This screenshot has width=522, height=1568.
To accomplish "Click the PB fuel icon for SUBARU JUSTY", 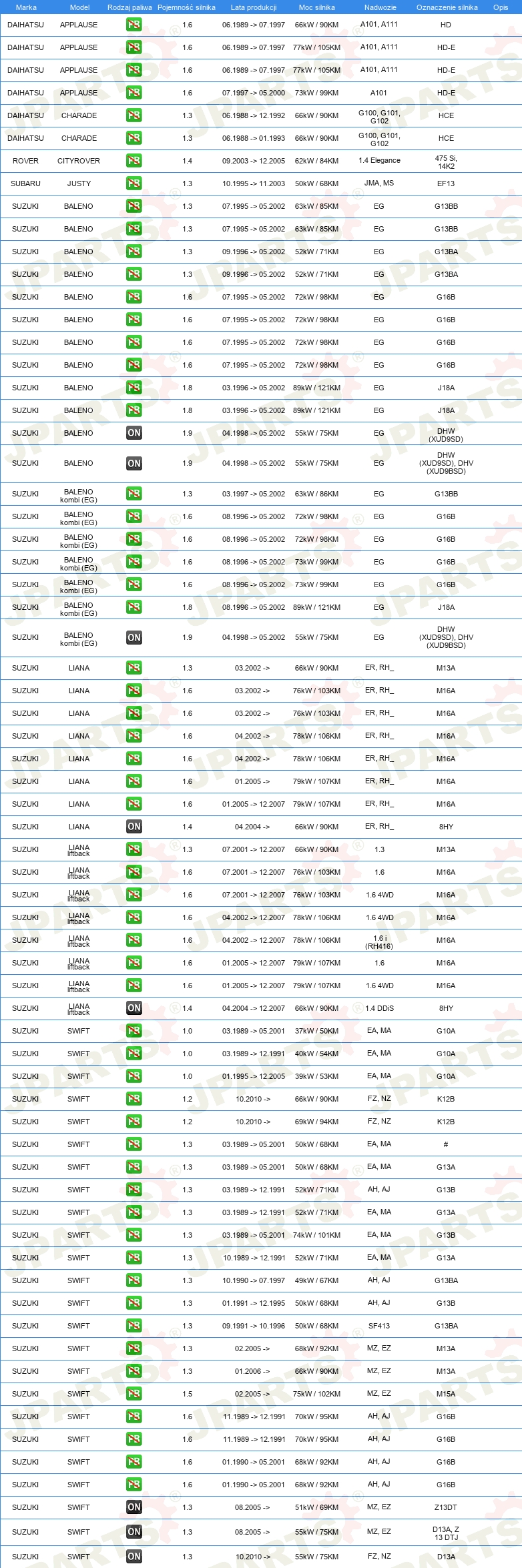I will (134, 183).
